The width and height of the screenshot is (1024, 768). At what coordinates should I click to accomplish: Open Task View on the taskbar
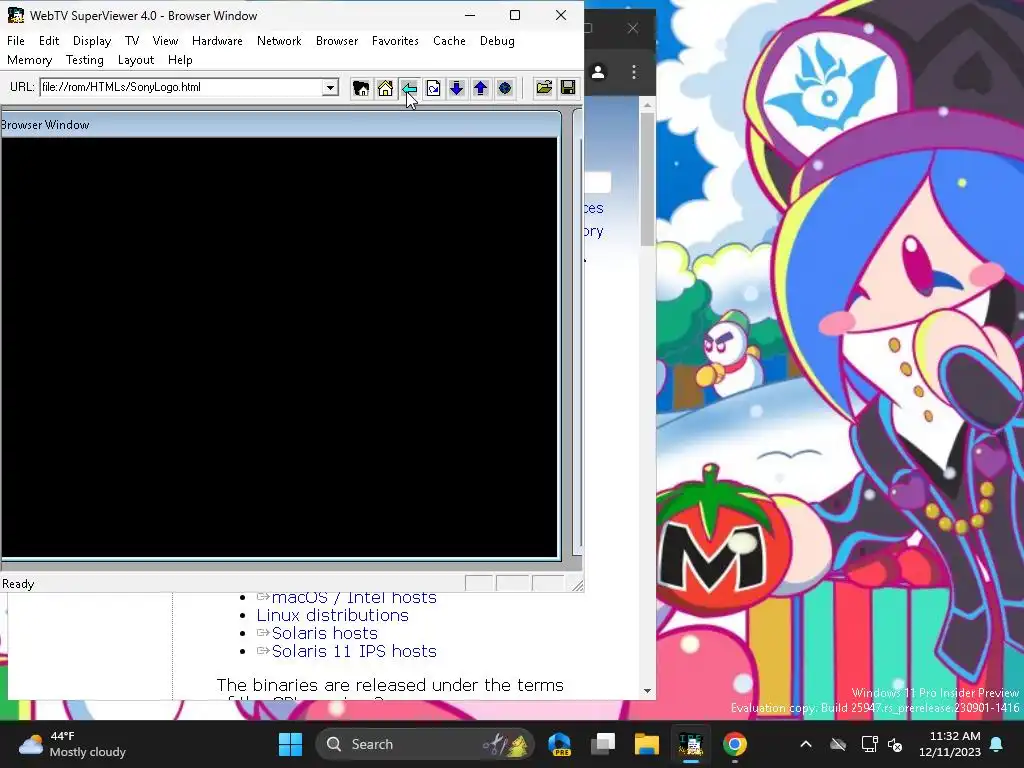603,744
